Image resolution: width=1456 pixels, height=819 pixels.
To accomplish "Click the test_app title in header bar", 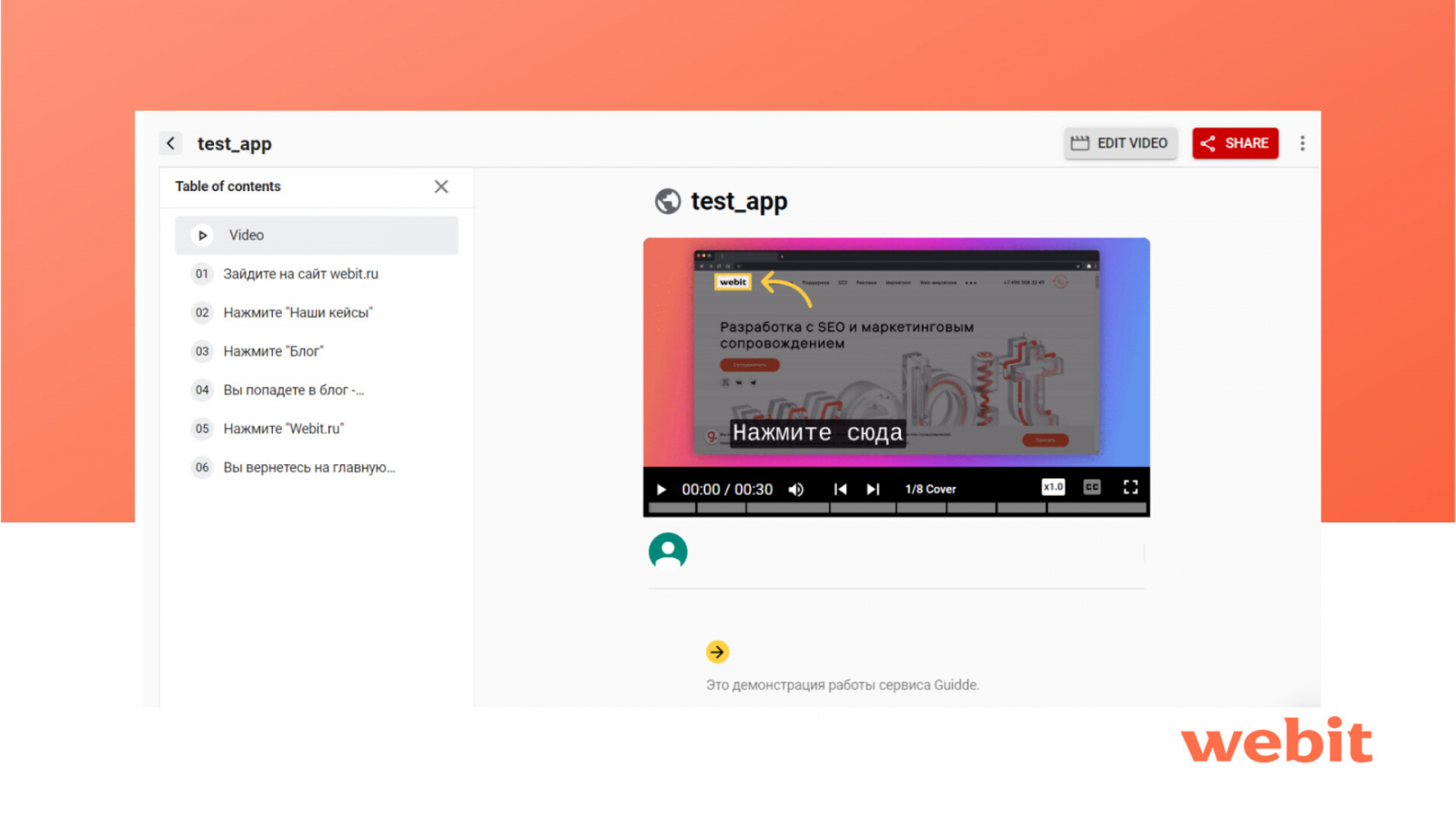I will (x=235, y=144).
